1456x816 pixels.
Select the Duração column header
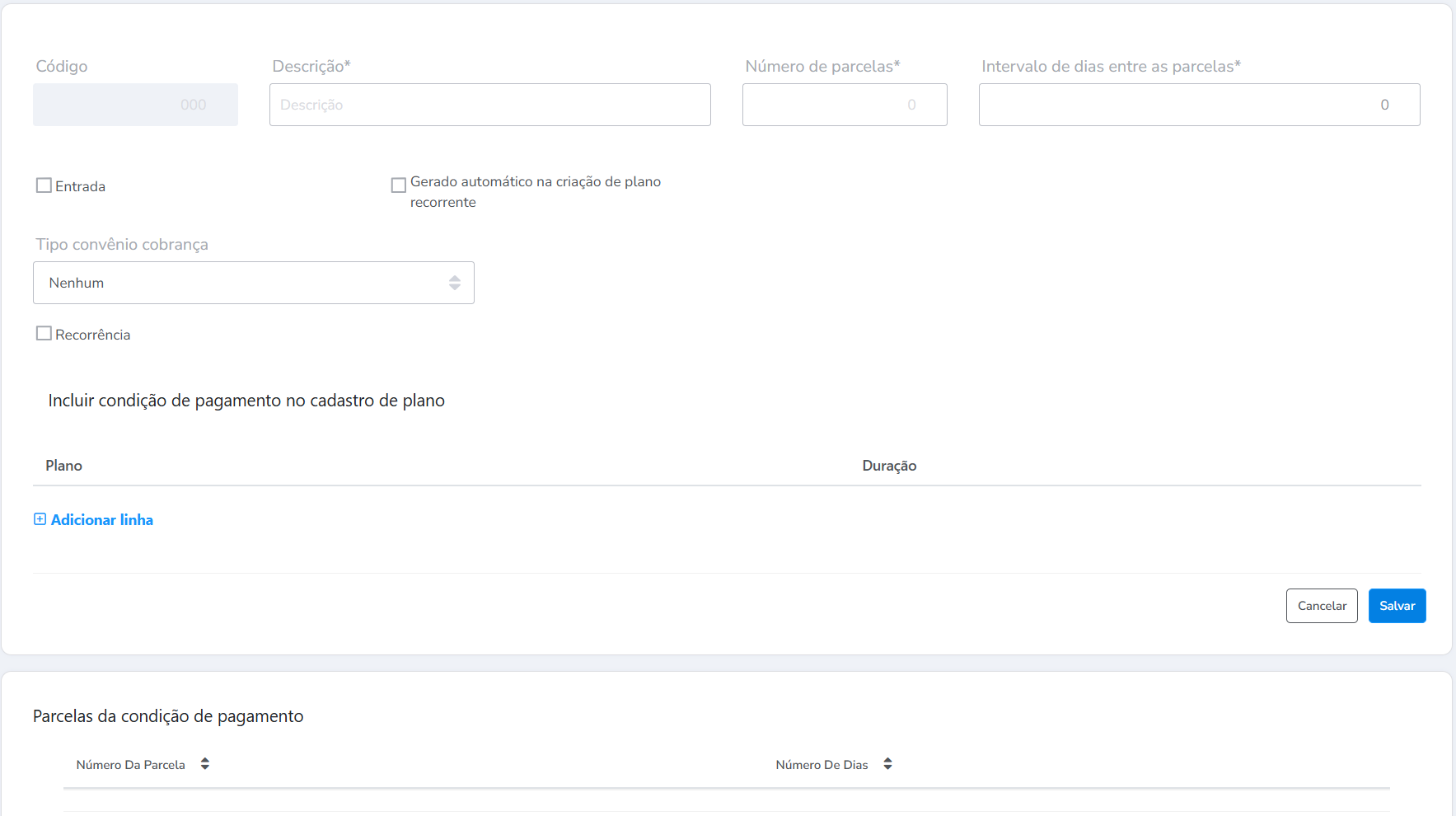(889, 466)
